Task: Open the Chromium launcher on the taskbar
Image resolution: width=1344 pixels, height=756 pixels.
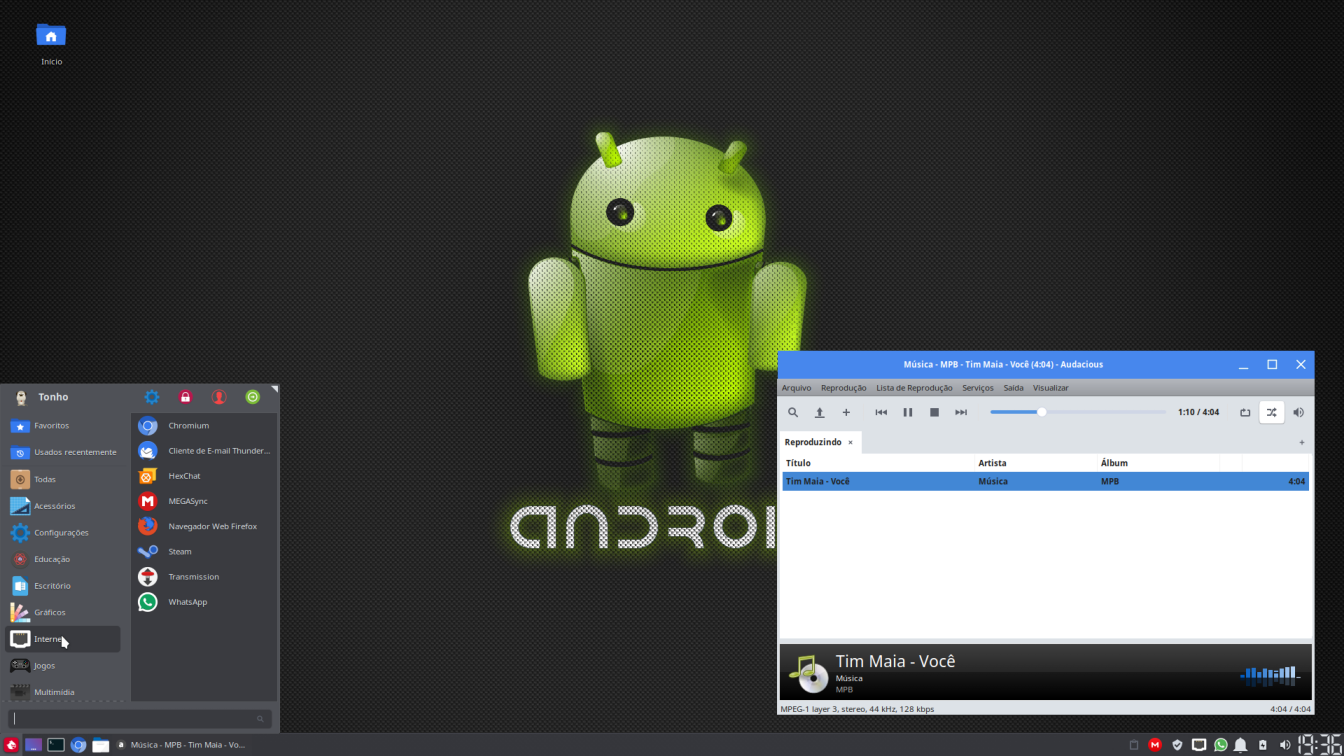Action: 78,745
